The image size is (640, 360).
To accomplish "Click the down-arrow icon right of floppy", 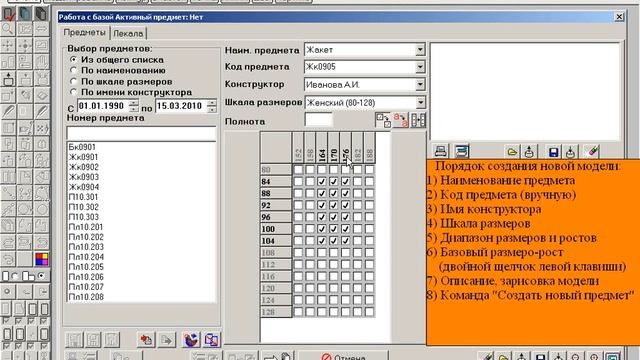I will pyautogui.click(x=570, y=152).
